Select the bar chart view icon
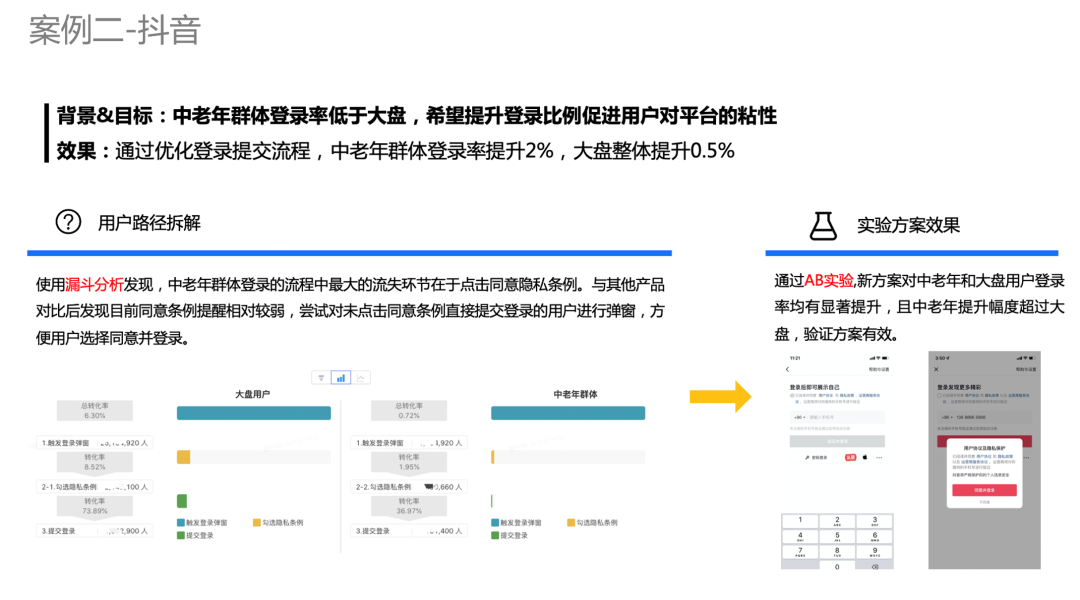Viewport: 1080px width, 600px height. coord(341,377)
